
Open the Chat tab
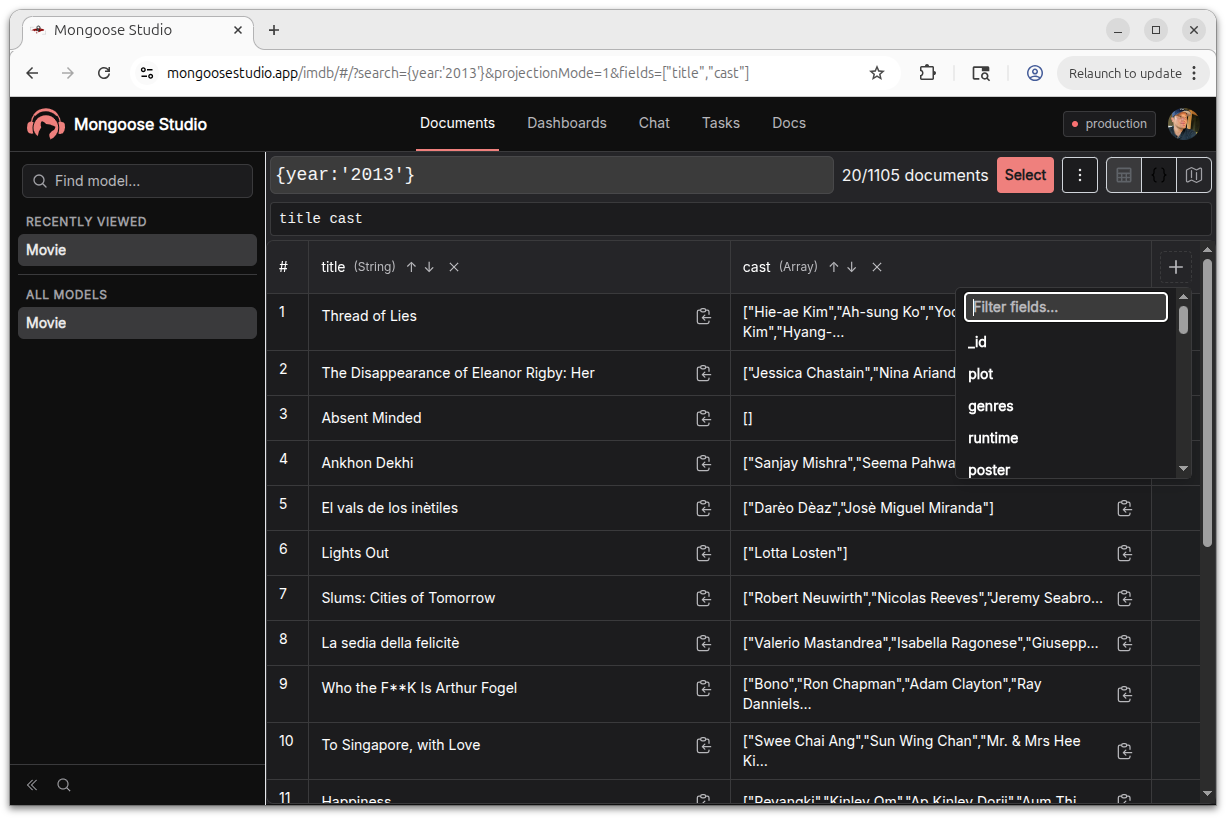coord(654,123)
